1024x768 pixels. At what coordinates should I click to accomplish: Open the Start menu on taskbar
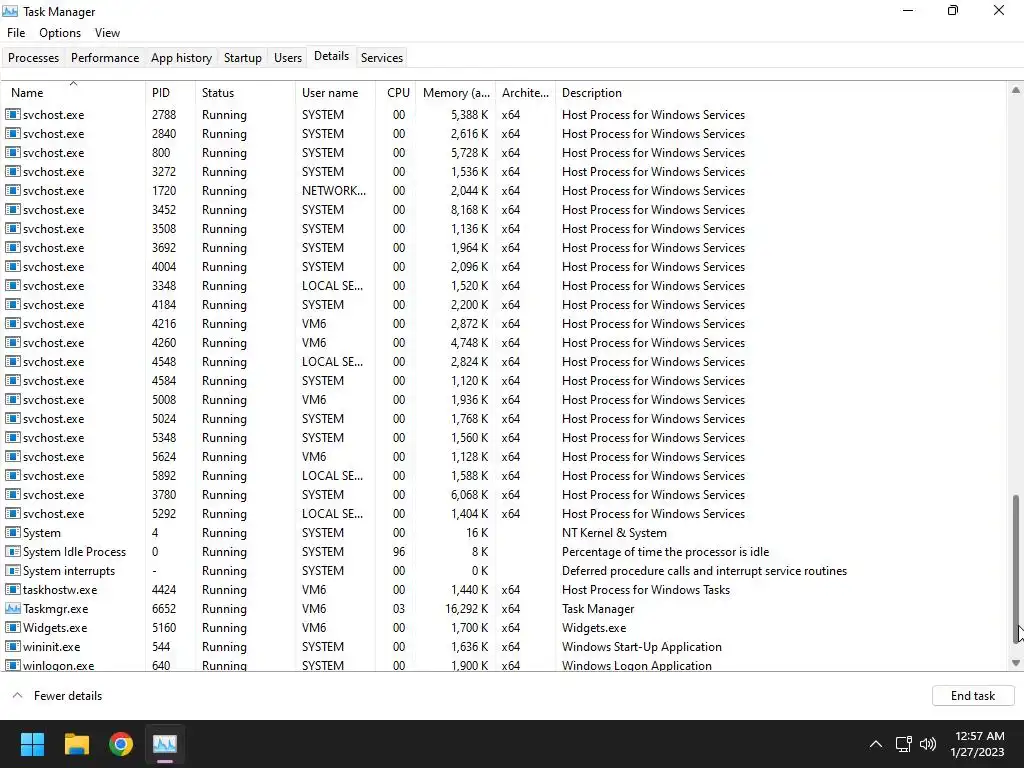coord(32,744)
